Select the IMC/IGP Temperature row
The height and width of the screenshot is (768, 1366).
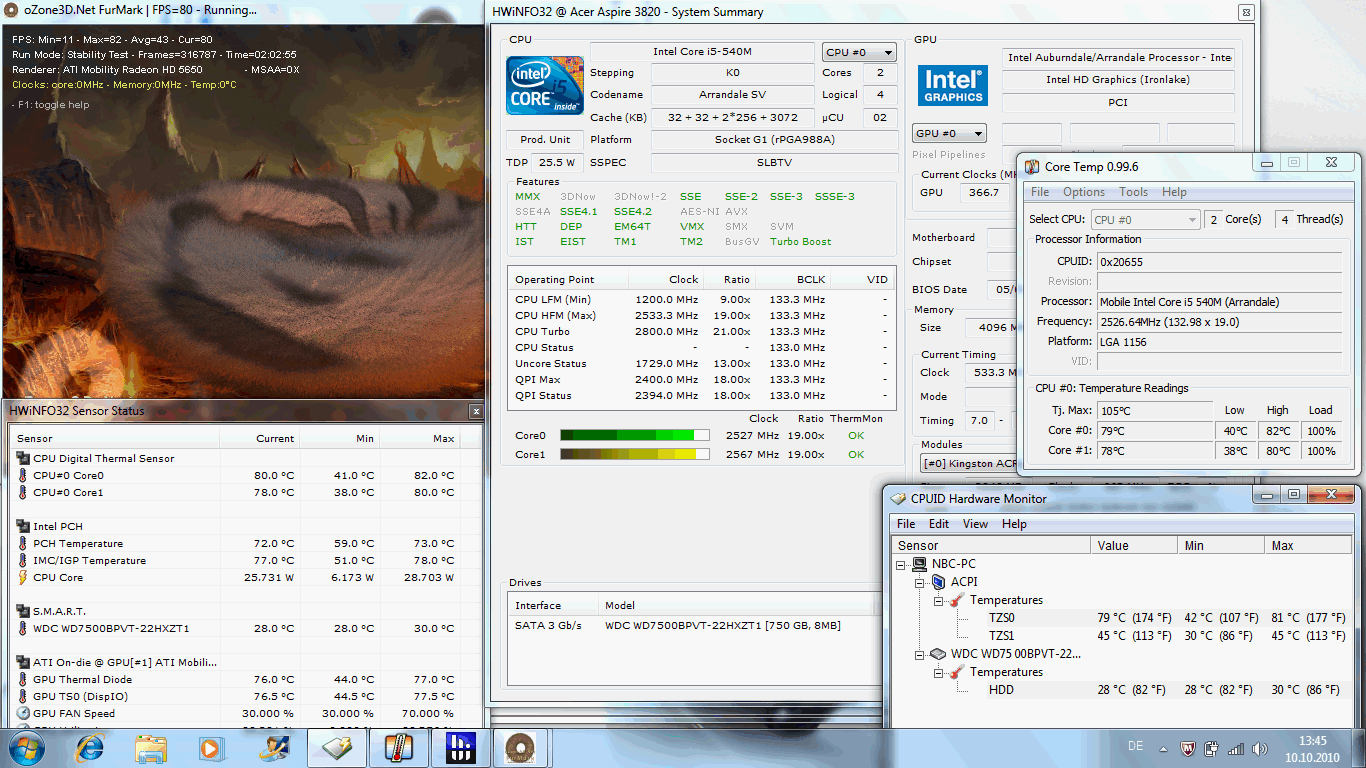(x=243, y=560)
